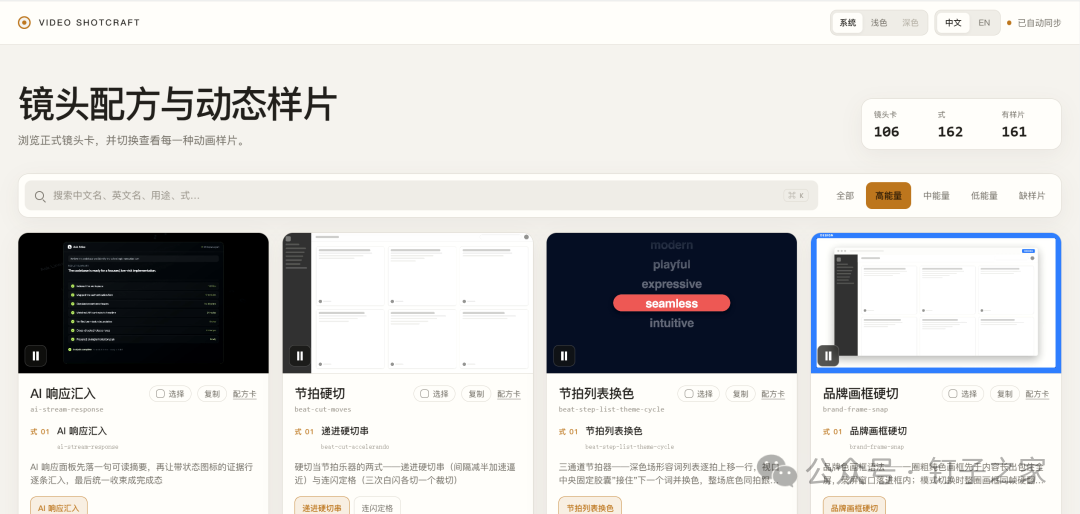Viewport: 1080px width, 514px height.
Task: Open the 品牌画框硬切 video thumbnail
Action: tap(936, 303)
